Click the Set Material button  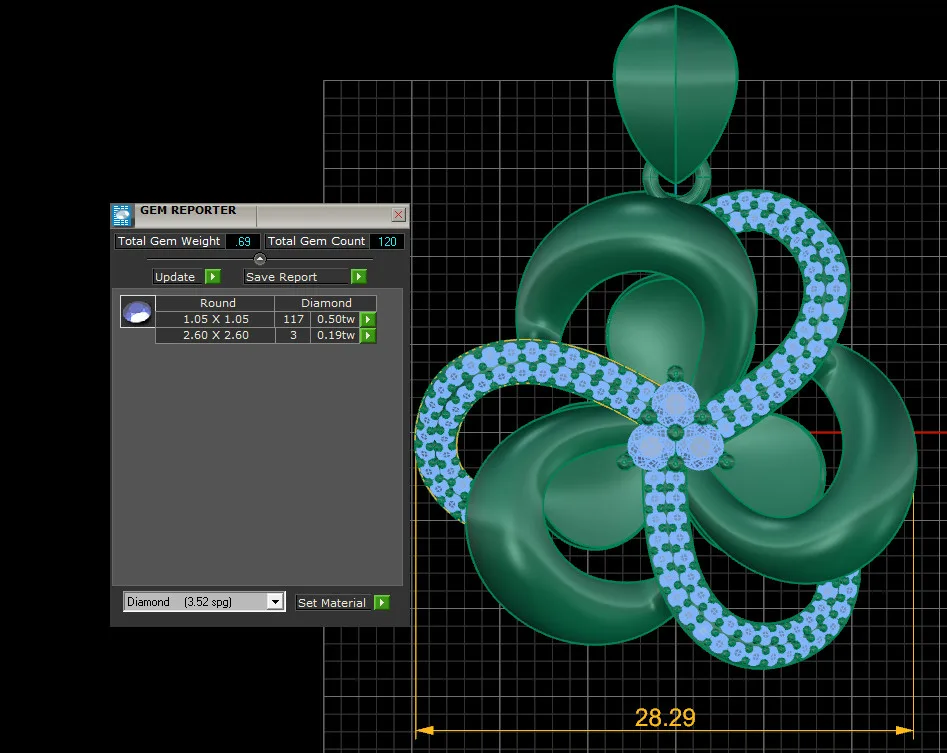(x=334, y=603)
